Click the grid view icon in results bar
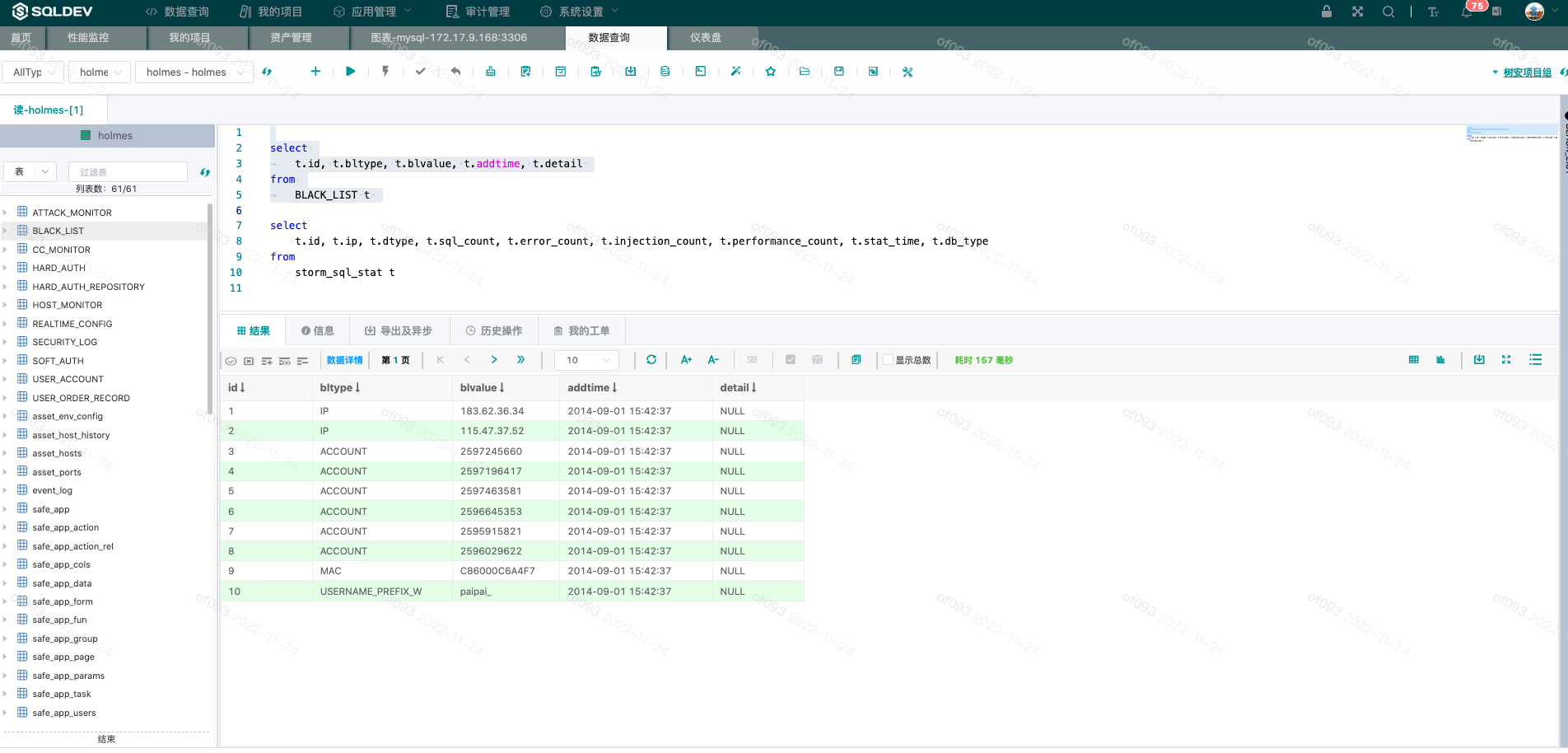The image size is (1568, 753). (x=1414, y=360)
